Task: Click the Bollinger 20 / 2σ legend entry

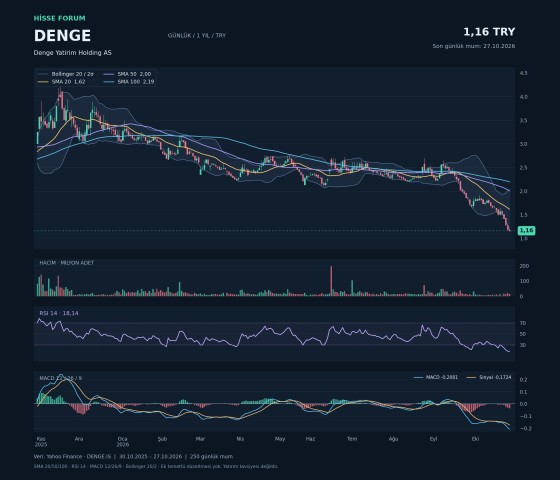Action: (66, 74)
